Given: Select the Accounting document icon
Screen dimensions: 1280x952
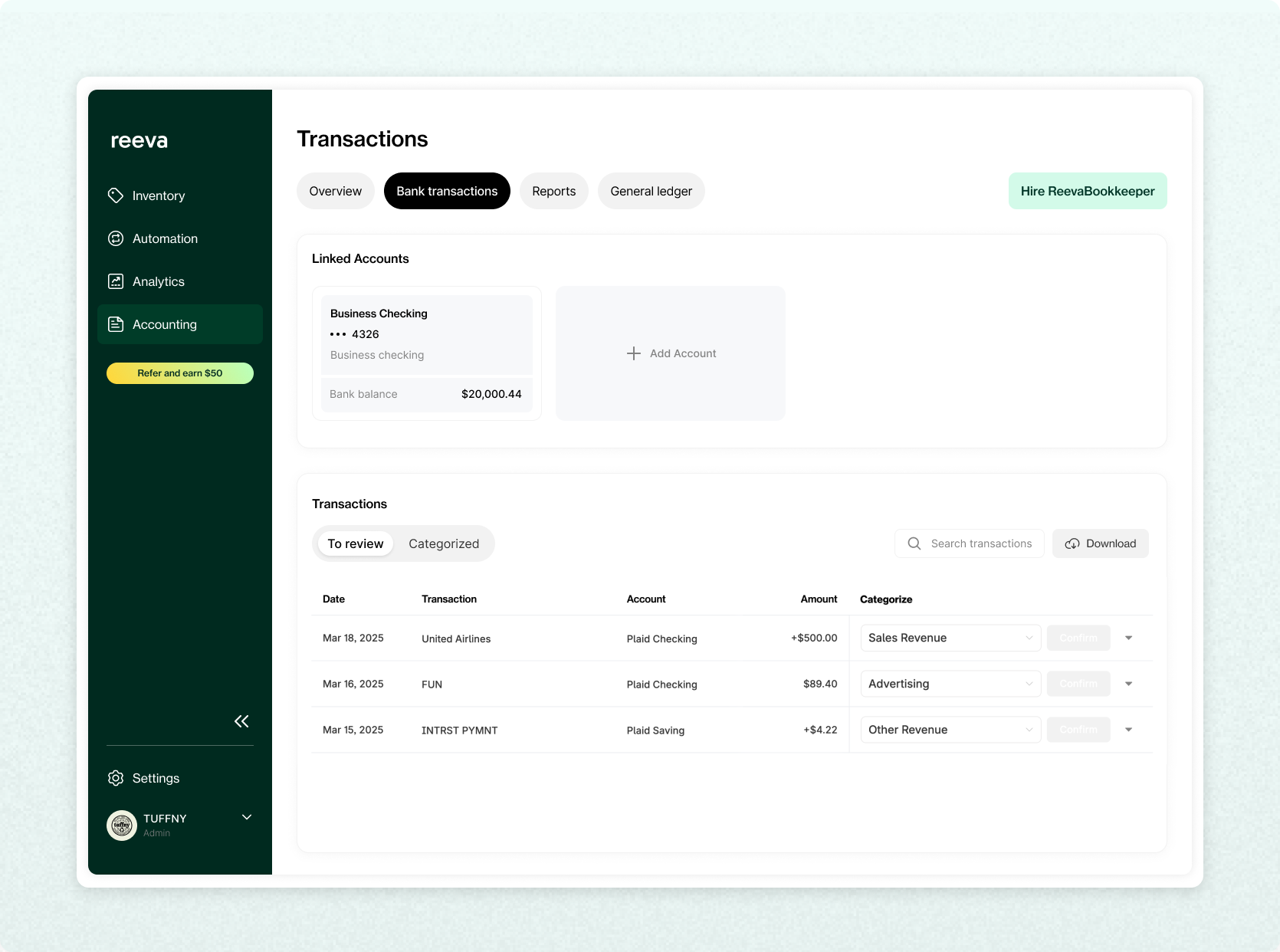Looking at the screenshot, I should 116,324.
